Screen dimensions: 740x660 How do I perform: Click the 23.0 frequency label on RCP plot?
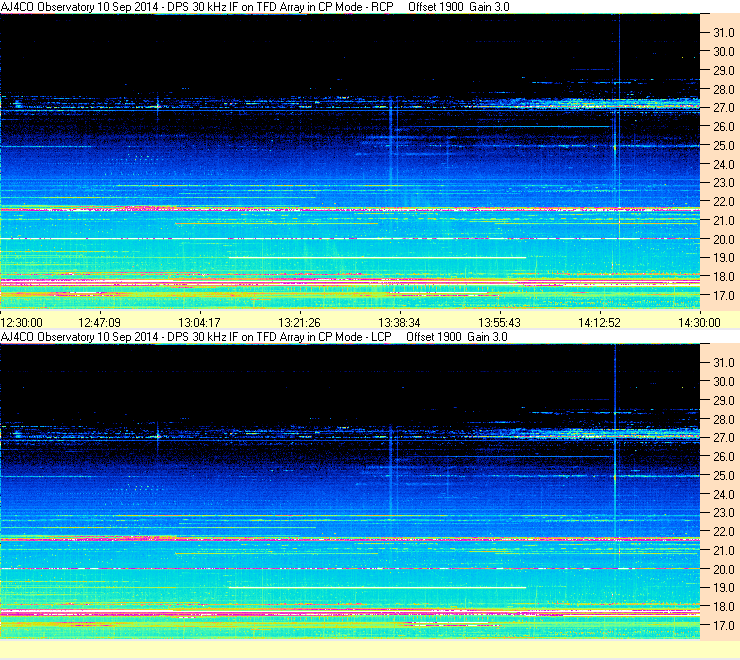(x=724, y=183)
